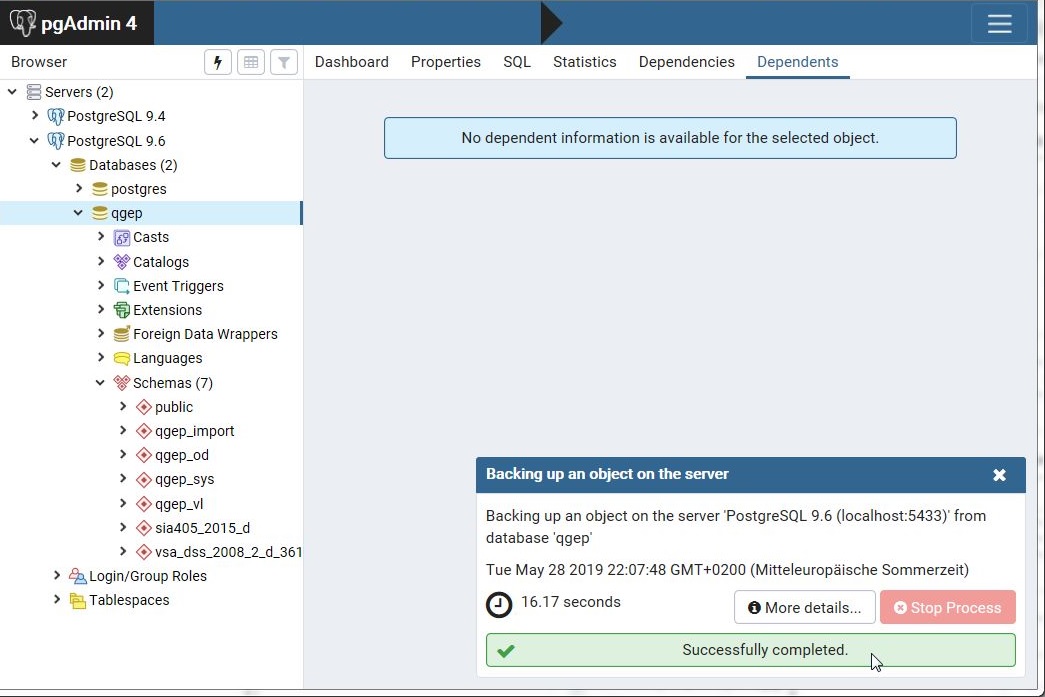
Task: Select the qgep_vl schema
Action: click(179, 504)
